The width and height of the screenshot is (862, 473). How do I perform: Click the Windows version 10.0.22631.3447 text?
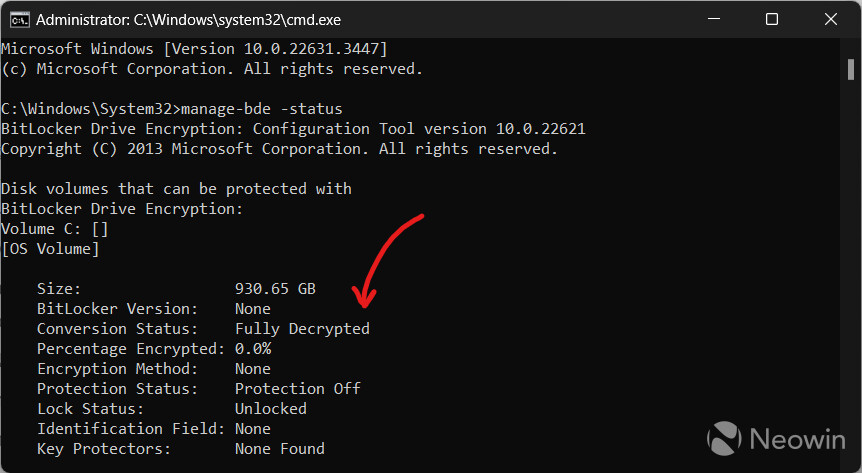(316, 49)
